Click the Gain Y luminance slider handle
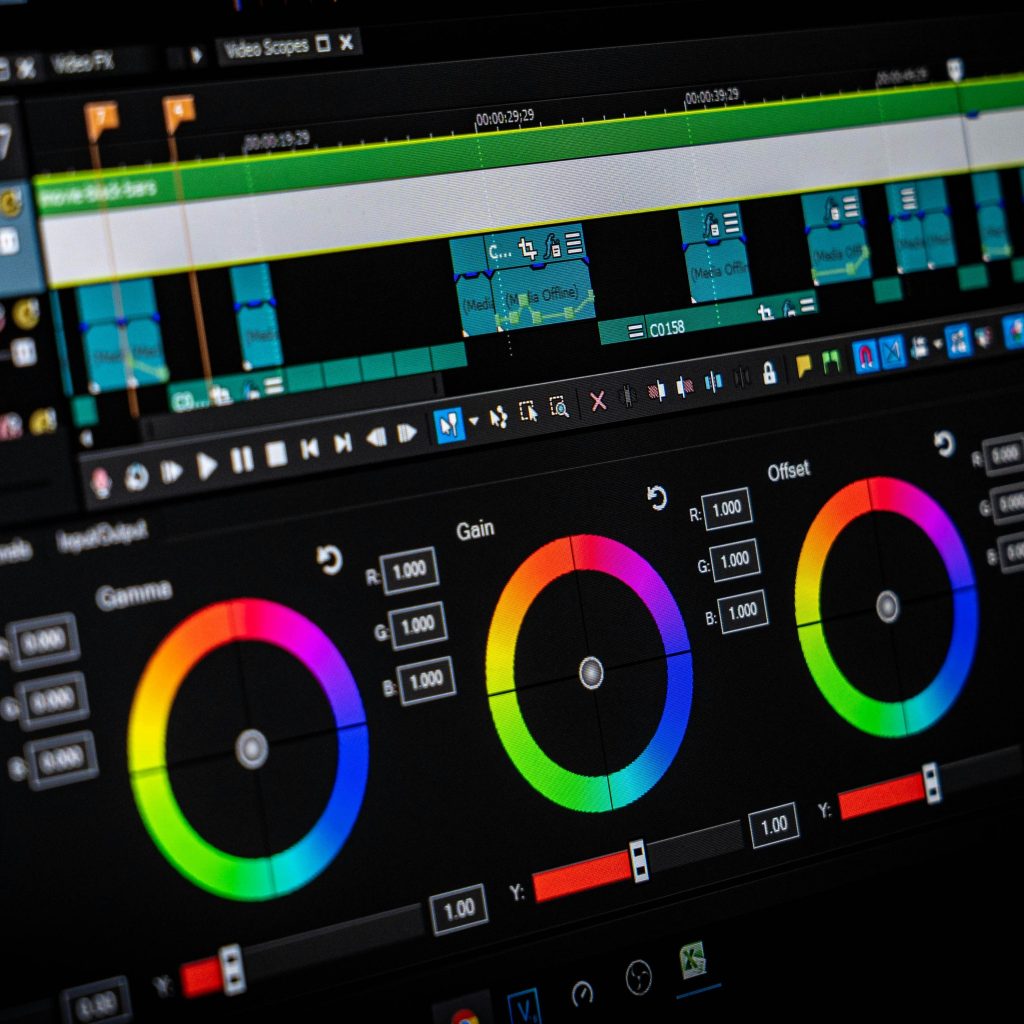 pos(638,860)
